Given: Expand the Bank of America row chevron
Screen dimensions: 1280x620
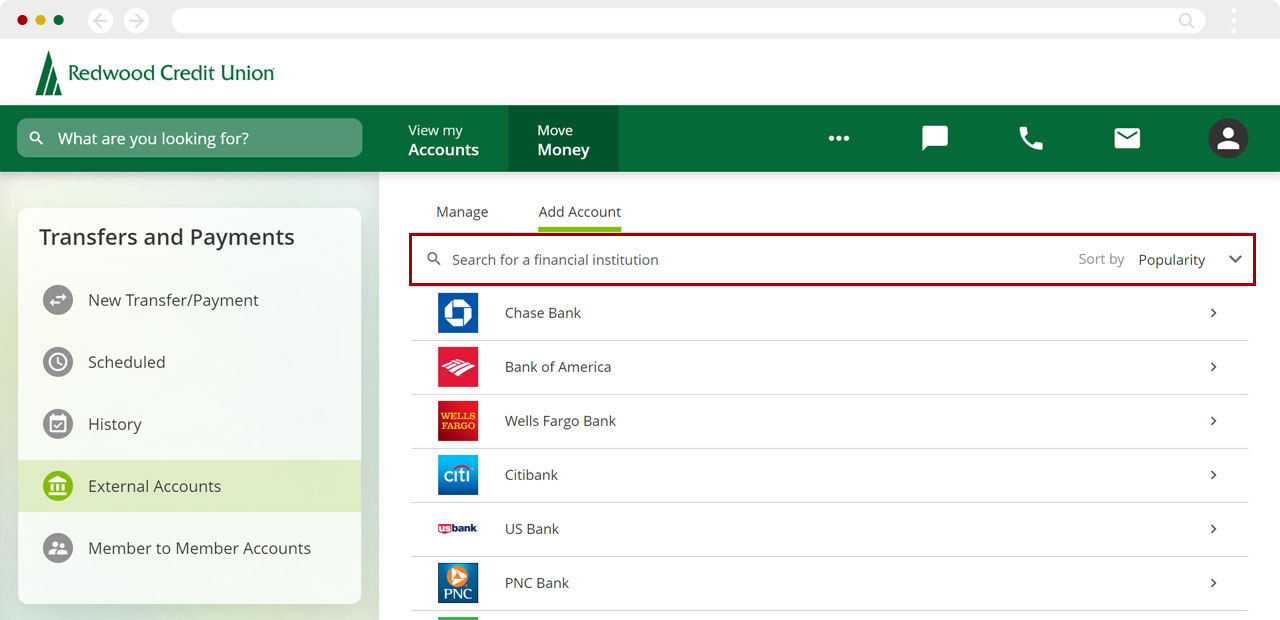Looking at the screenshot, I should pos(1213,367).
